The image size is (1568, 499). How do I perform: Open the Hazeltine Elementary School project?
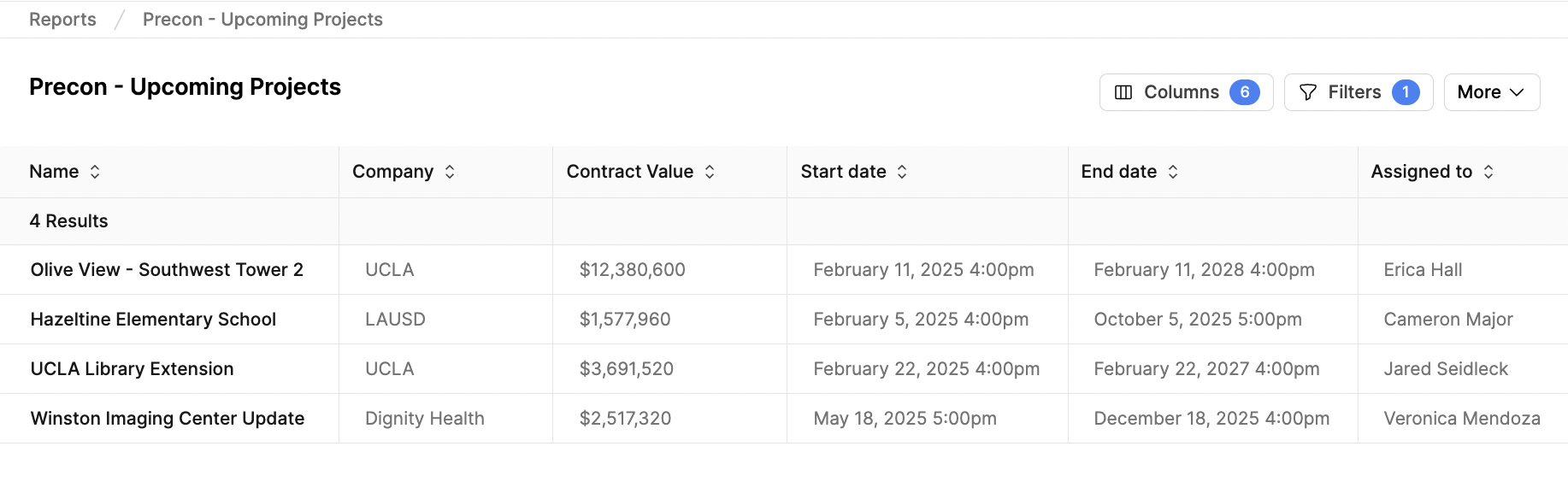coord(153,320)
